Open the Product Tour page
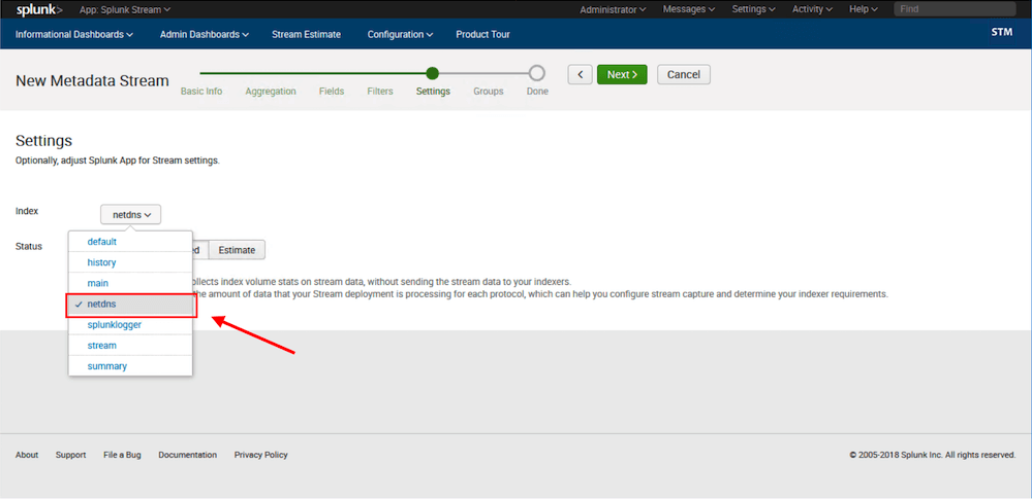Image resolution: width=1034 pixels, height=501 pixels. pyautogui.click(x=482, y=34)
